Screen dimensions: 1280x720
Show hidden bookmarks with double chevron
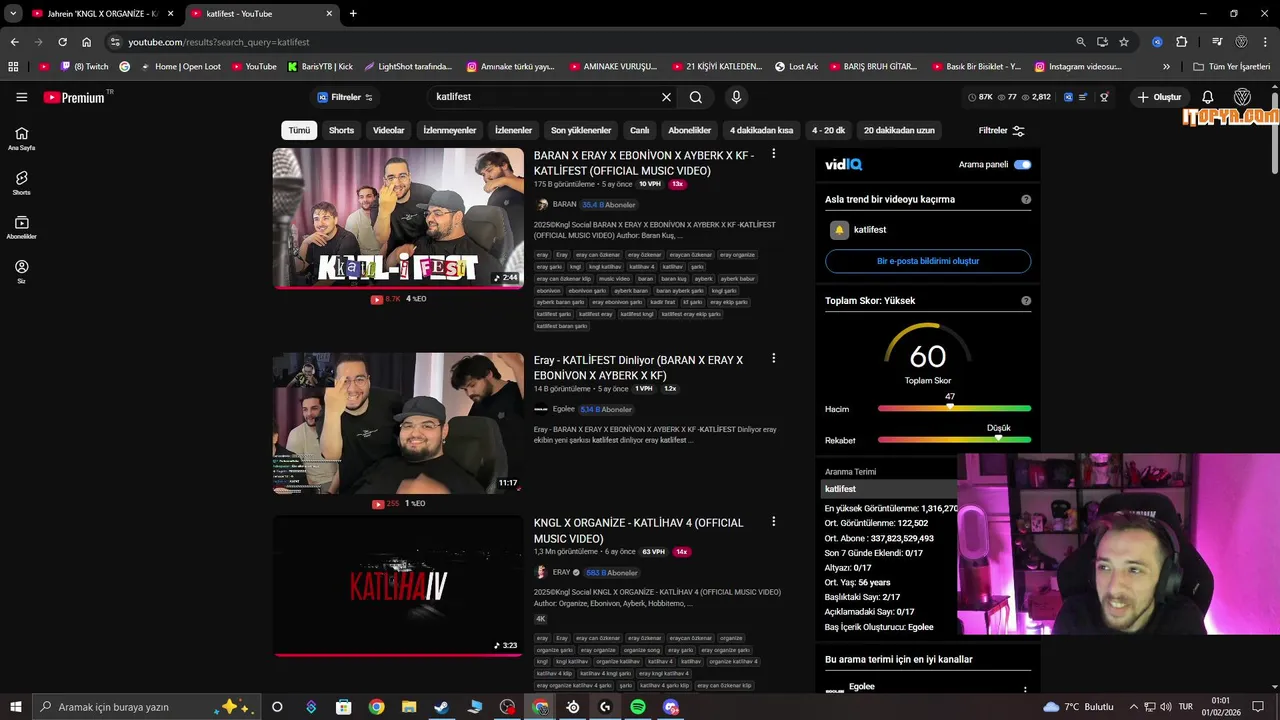pyautogui.click(x=1166, y=67)
